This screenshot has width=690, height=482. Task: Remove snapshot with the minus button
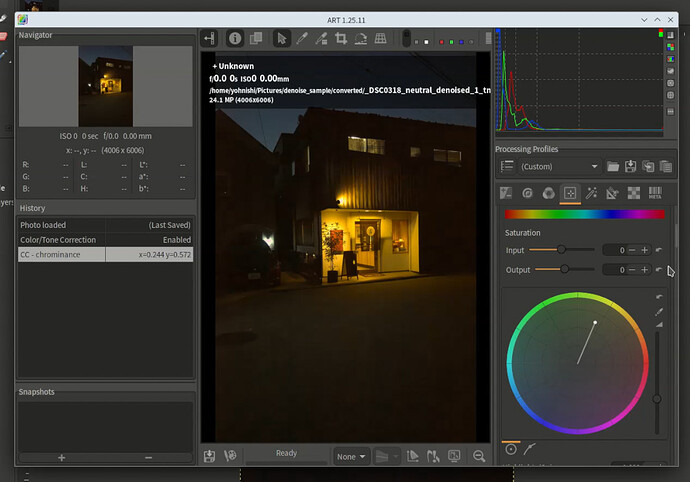(x=148, y=457)
